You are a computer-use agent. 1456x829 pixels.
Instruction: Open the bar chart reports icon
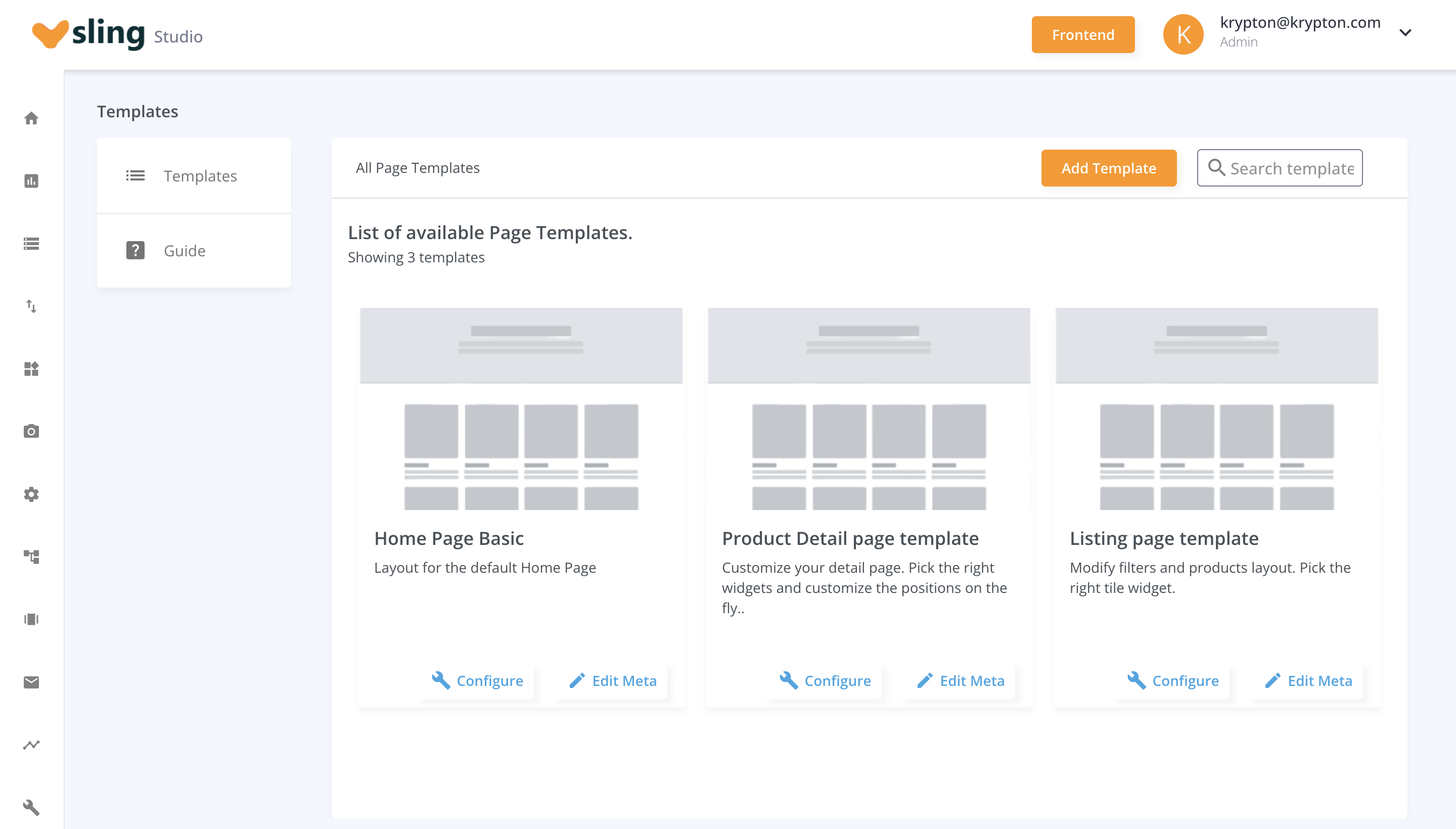pos(31,181)
